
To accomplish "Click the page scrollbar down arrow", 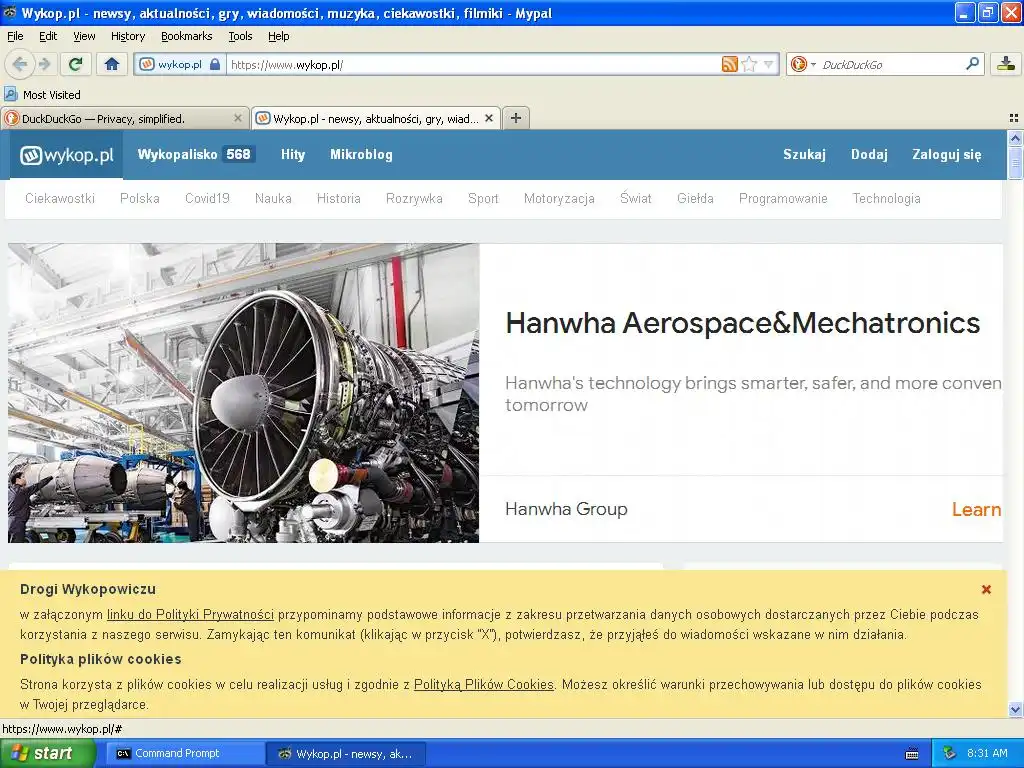I will (x=1015, y=709).
